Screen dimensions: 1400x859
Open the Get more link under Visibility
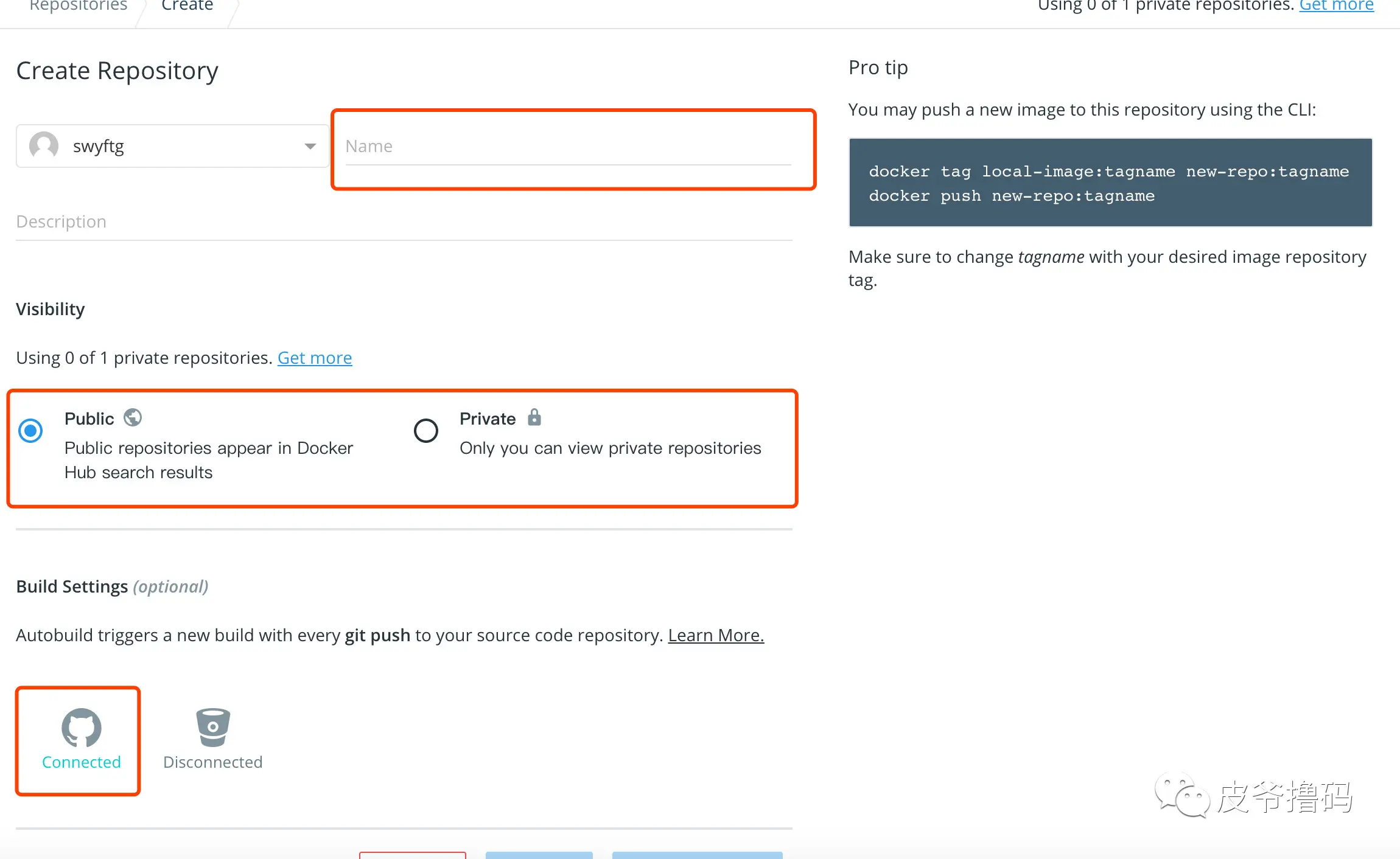(x=315, y=358)
